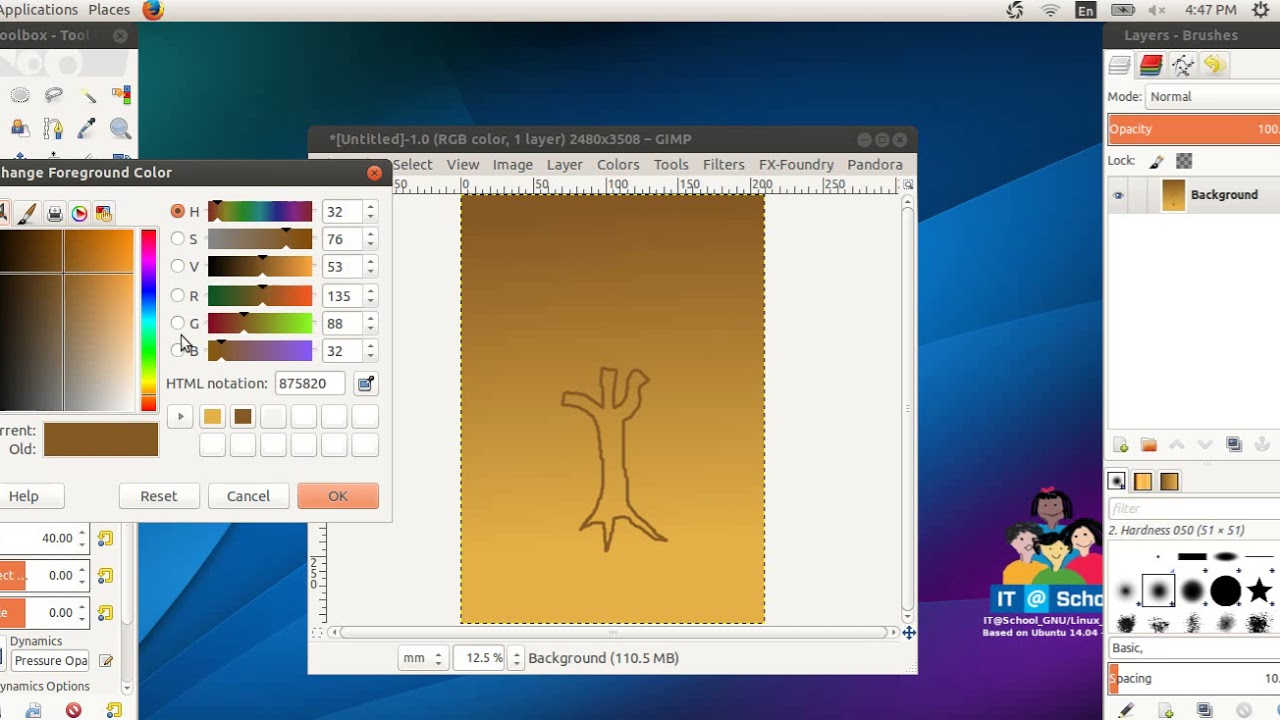This screenshot has height=720, width=1280.
Task: Duplicate the layer in Layers panel
Action: (1234, 445)
